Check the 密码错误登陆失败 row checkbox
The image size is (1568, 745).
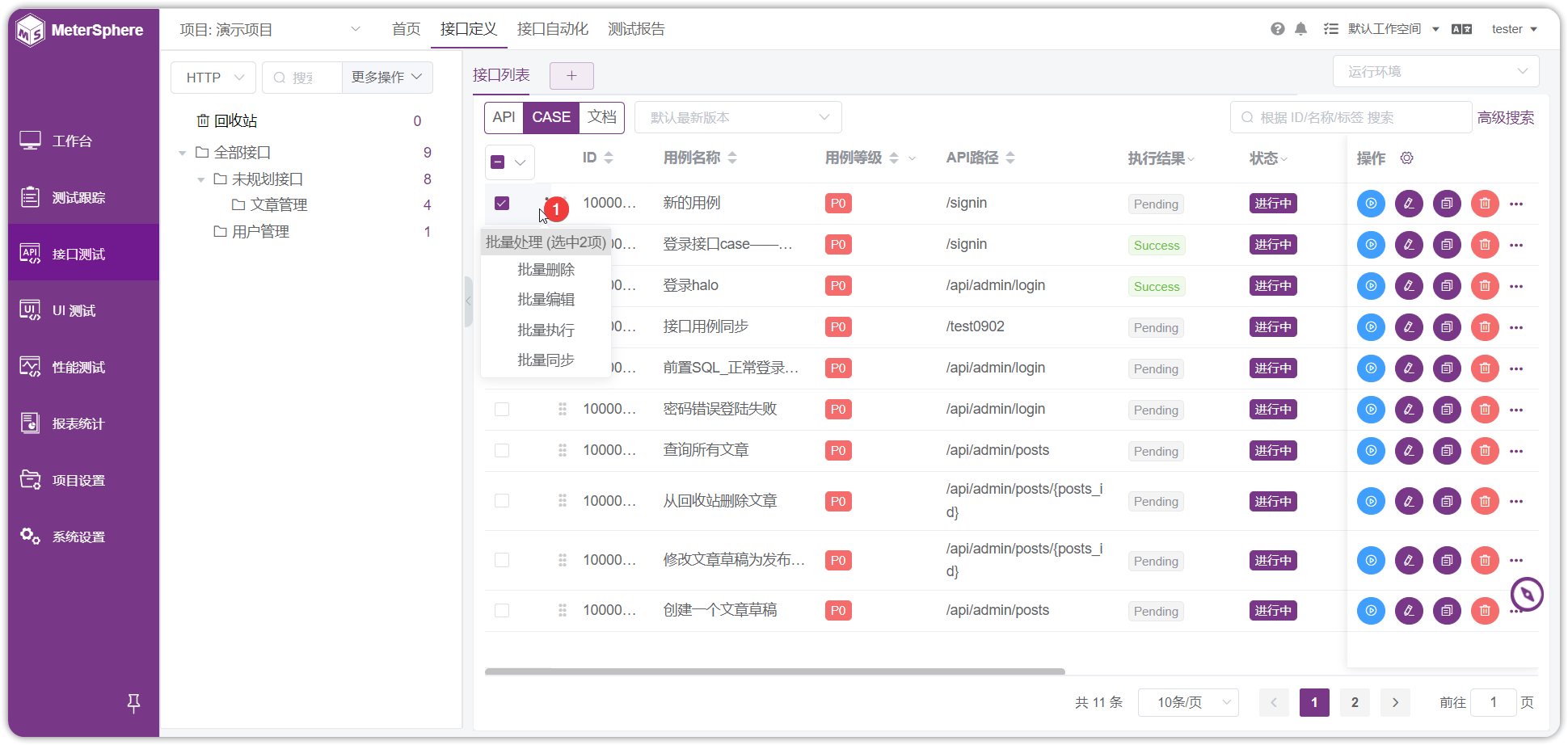502,409
